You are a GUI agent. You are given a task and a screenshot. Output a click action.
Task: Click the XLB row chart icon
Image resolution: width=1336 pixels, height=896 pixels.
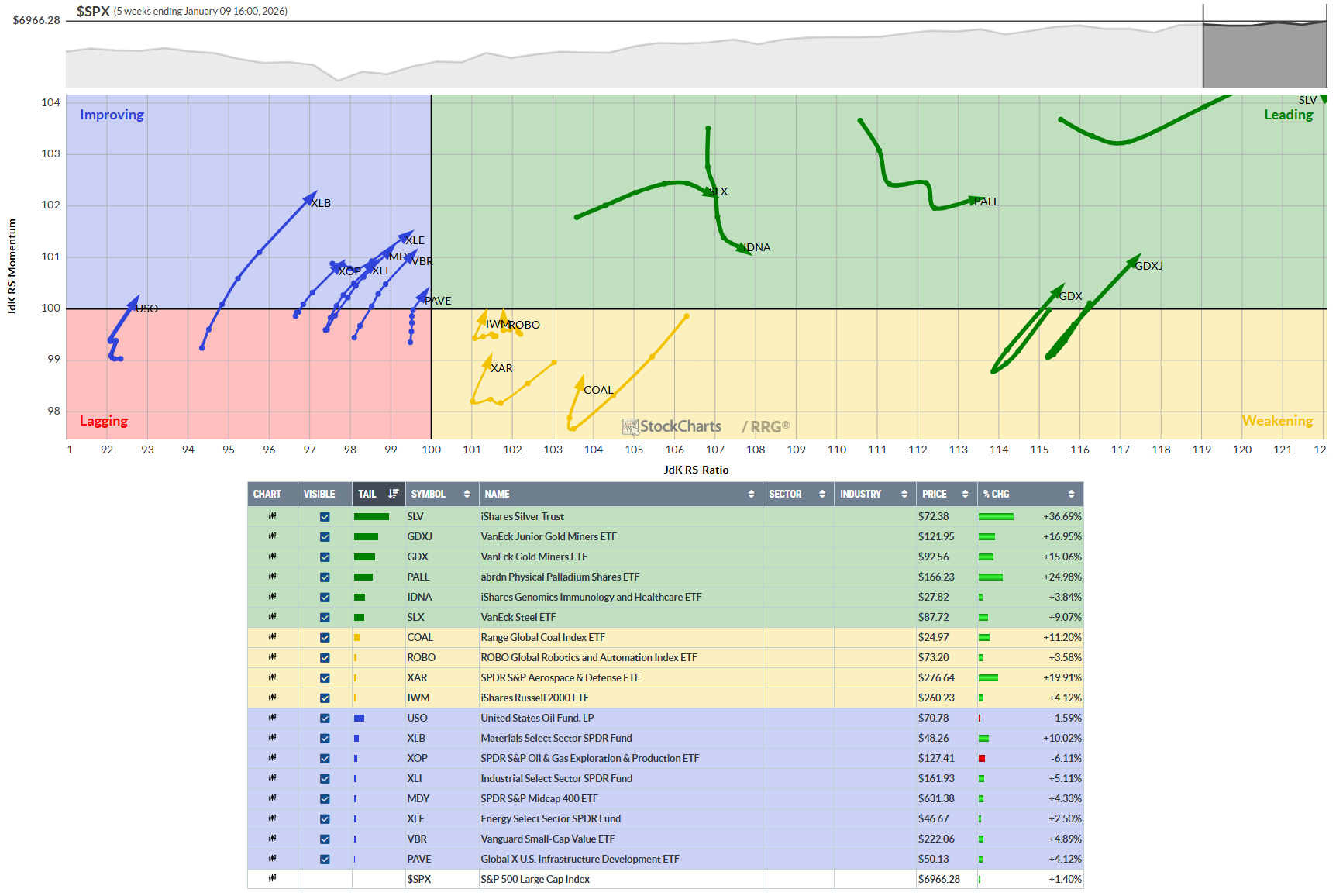tap(272, 738)
